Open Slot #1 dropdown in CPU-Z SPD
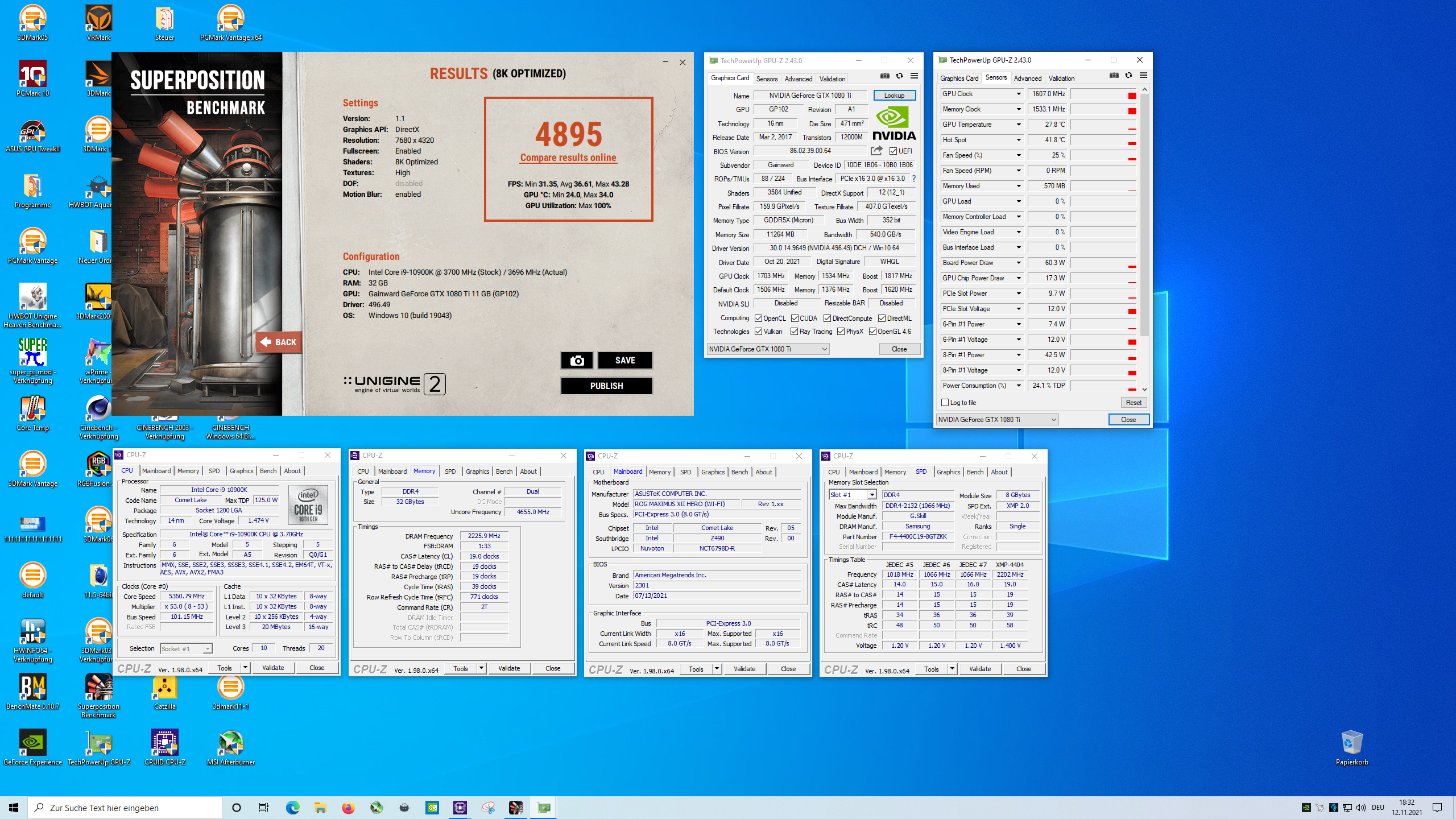Screen dimensions: 1456x819 pos(871,495)
